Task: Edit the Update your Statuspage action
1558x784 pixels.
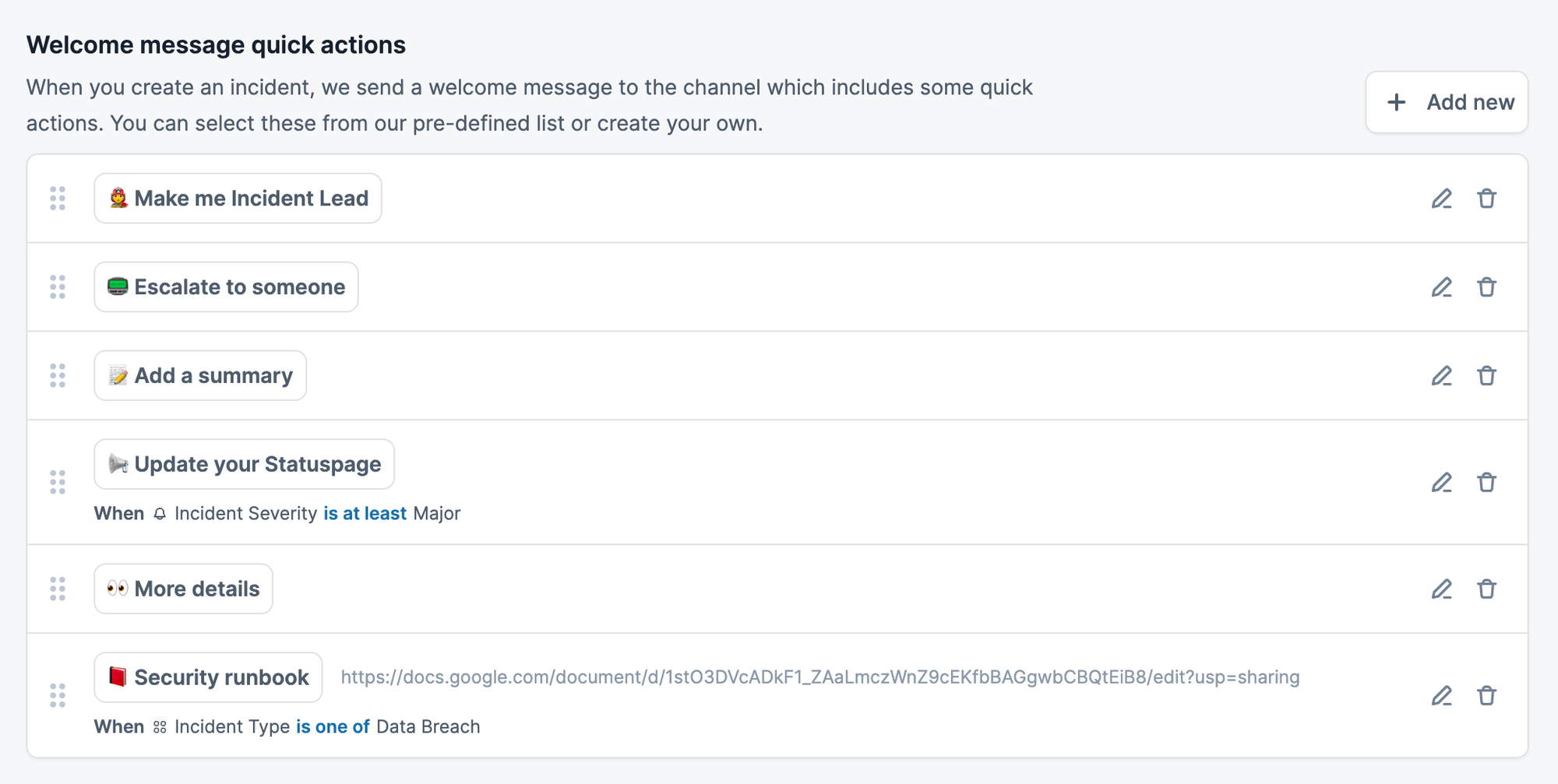Action: pyautogui.click(x=1441, y=483)
